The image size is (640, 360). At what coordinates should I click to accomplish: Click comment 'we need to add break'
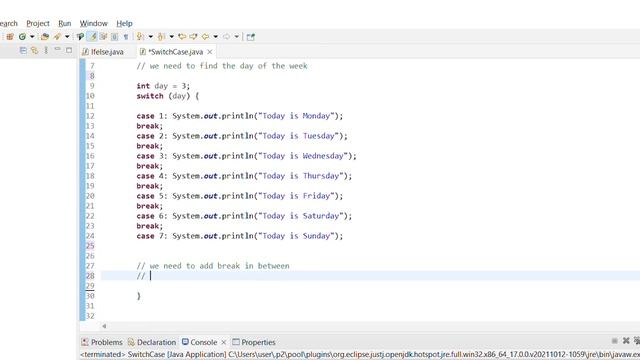195,266
